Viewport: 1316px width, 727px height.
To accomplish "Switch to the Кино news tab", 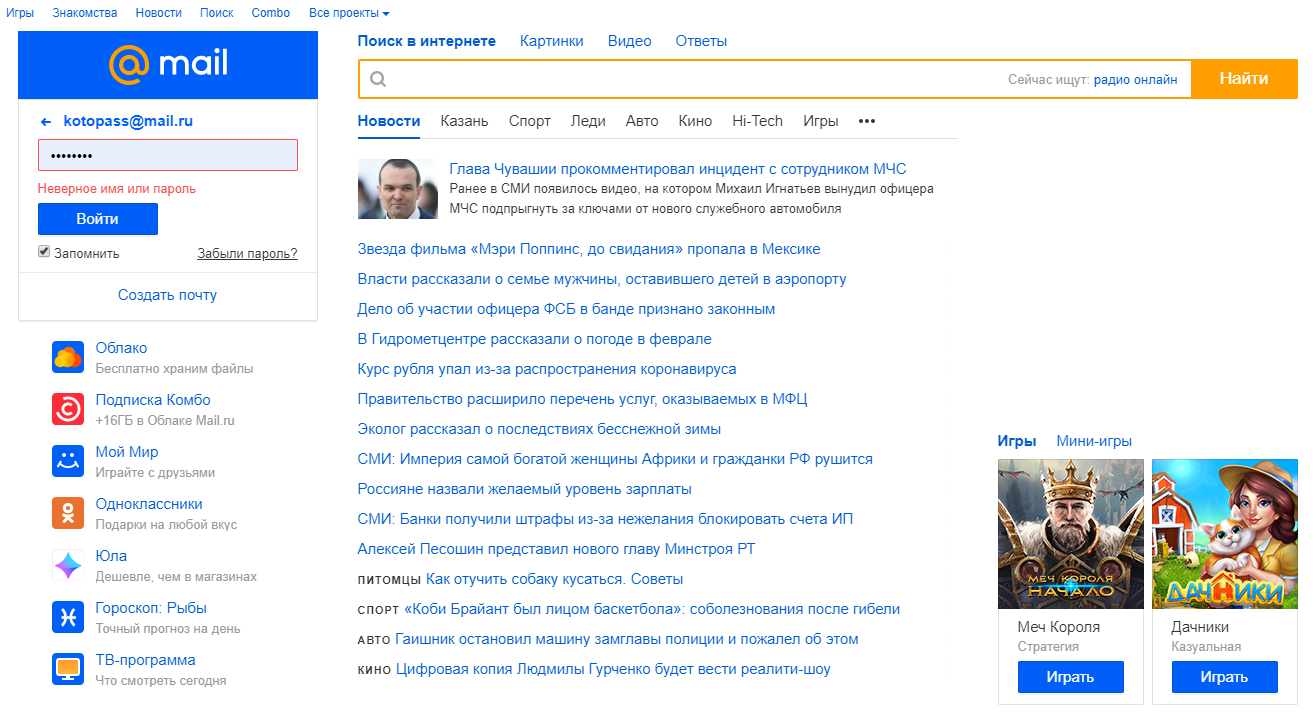I will click(695, 121).
